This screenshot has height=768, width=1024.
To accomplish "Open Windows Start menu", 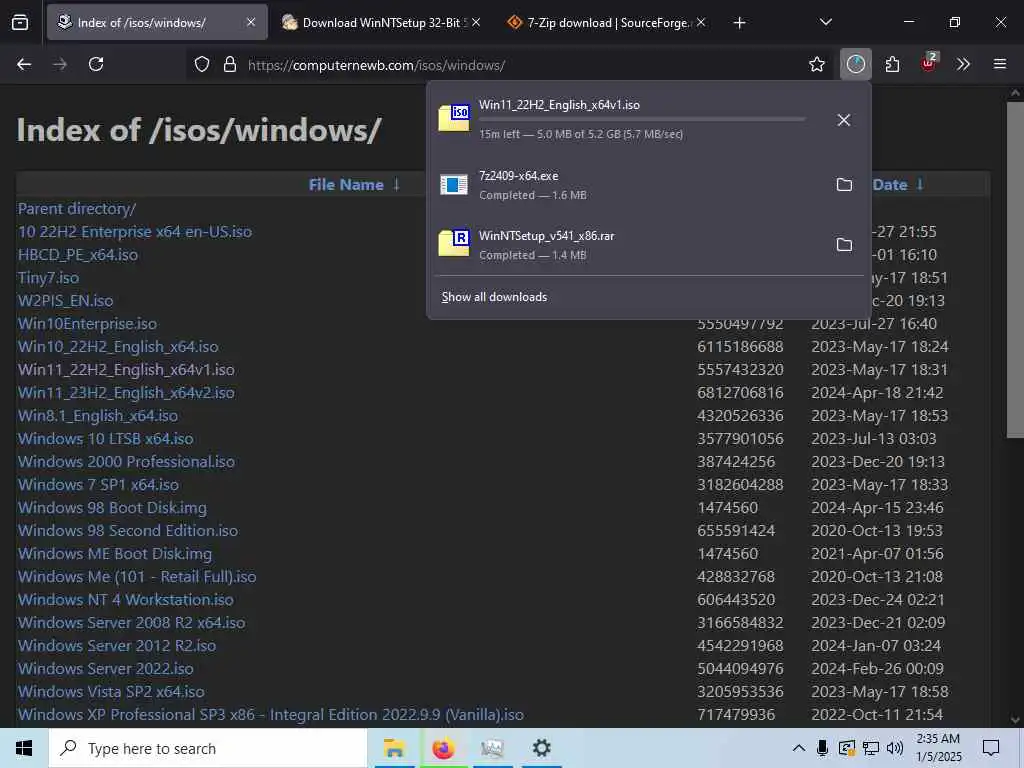I will point(24,748).
